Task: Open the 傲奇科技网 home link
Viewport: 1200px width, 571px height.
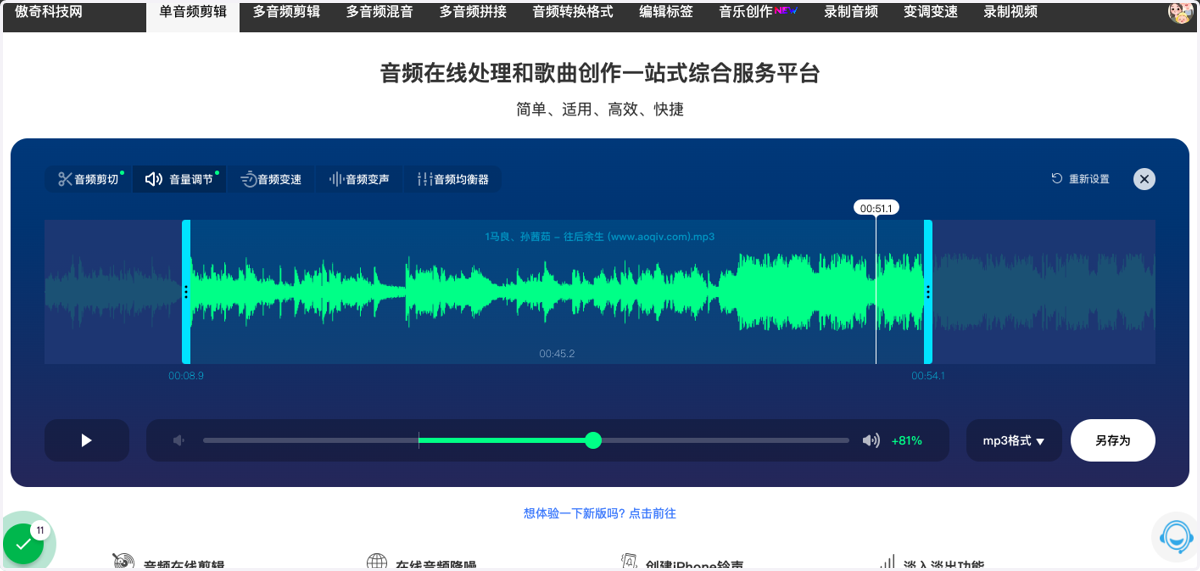Action: (49, 12)
